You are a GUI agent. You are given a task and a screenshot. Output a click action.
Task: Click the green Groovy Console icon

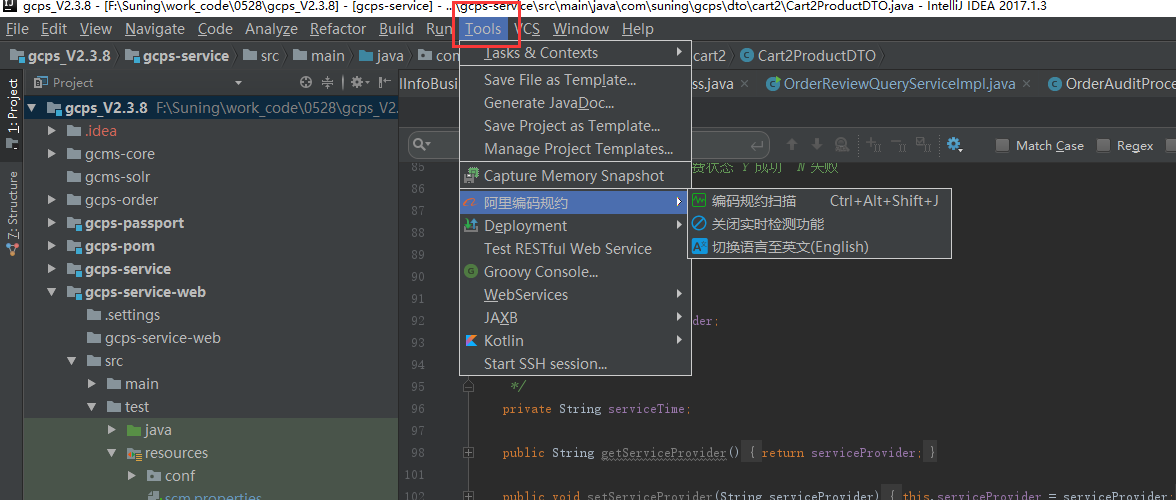point(471,271)
